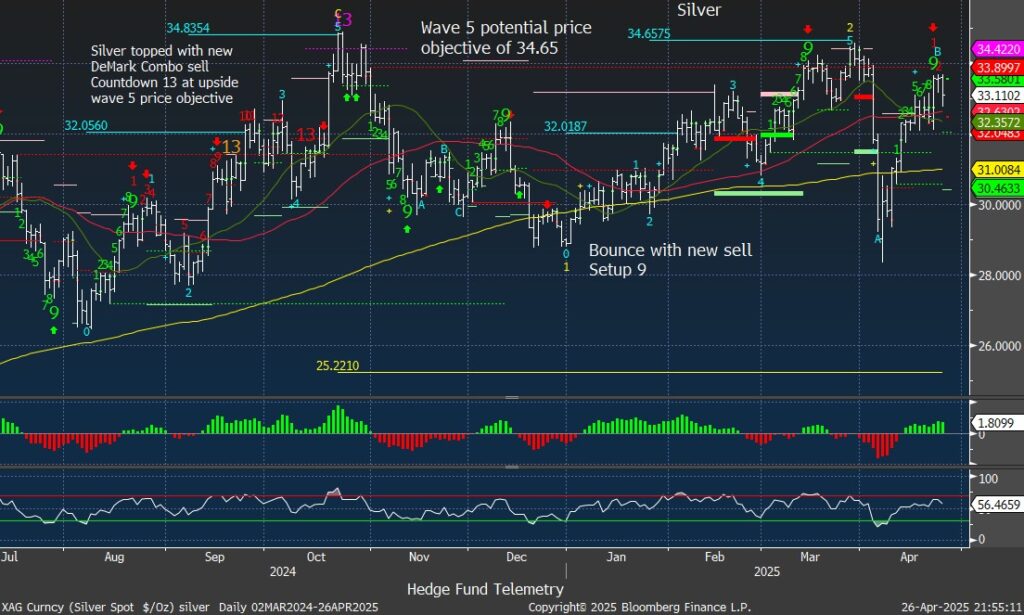
Task: Click the 'Silver' chart title
Action: pyautogui.click(x=699, y=10)
